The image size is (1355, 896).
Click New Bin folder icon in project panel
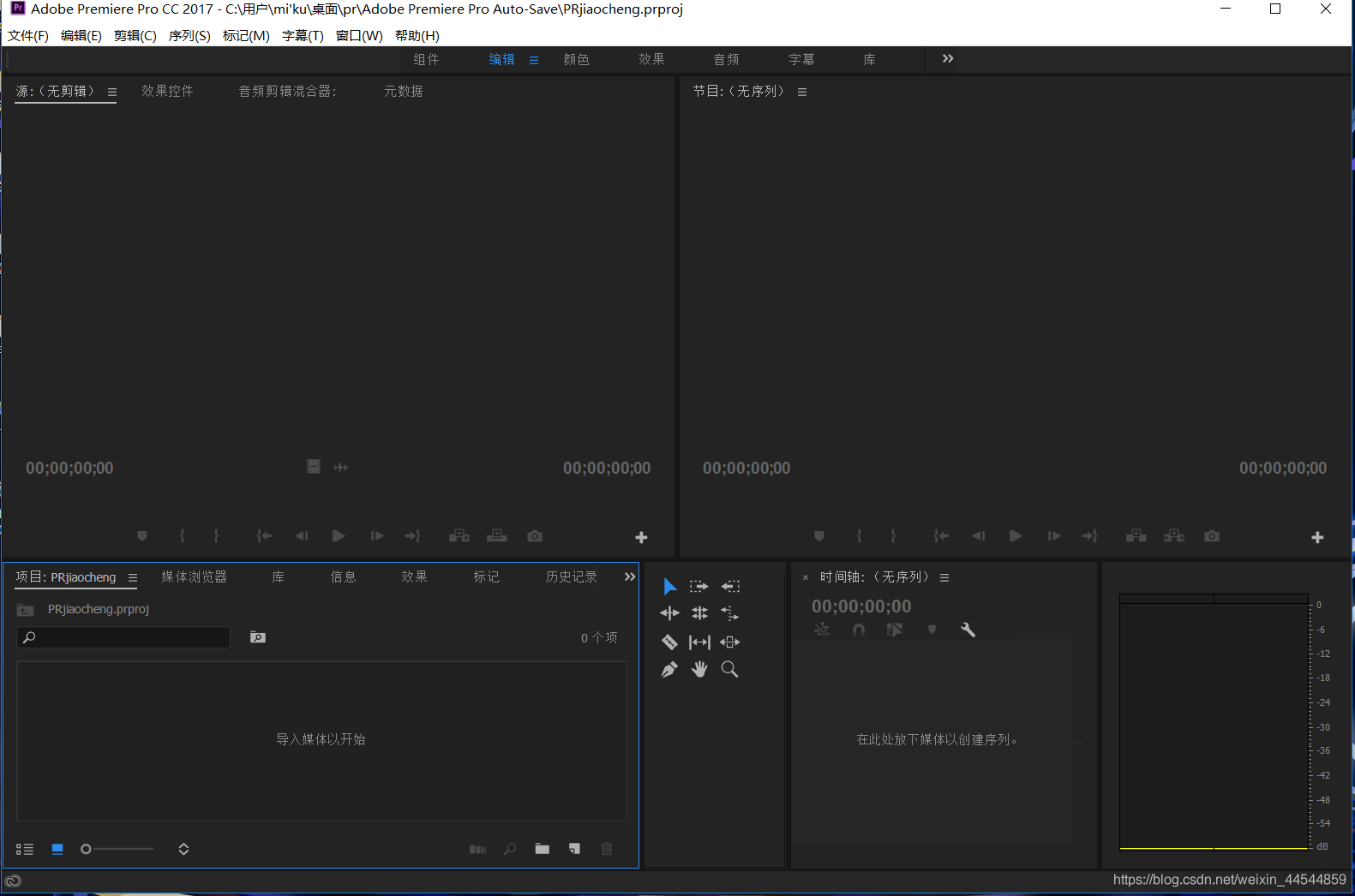coord(543,849)
